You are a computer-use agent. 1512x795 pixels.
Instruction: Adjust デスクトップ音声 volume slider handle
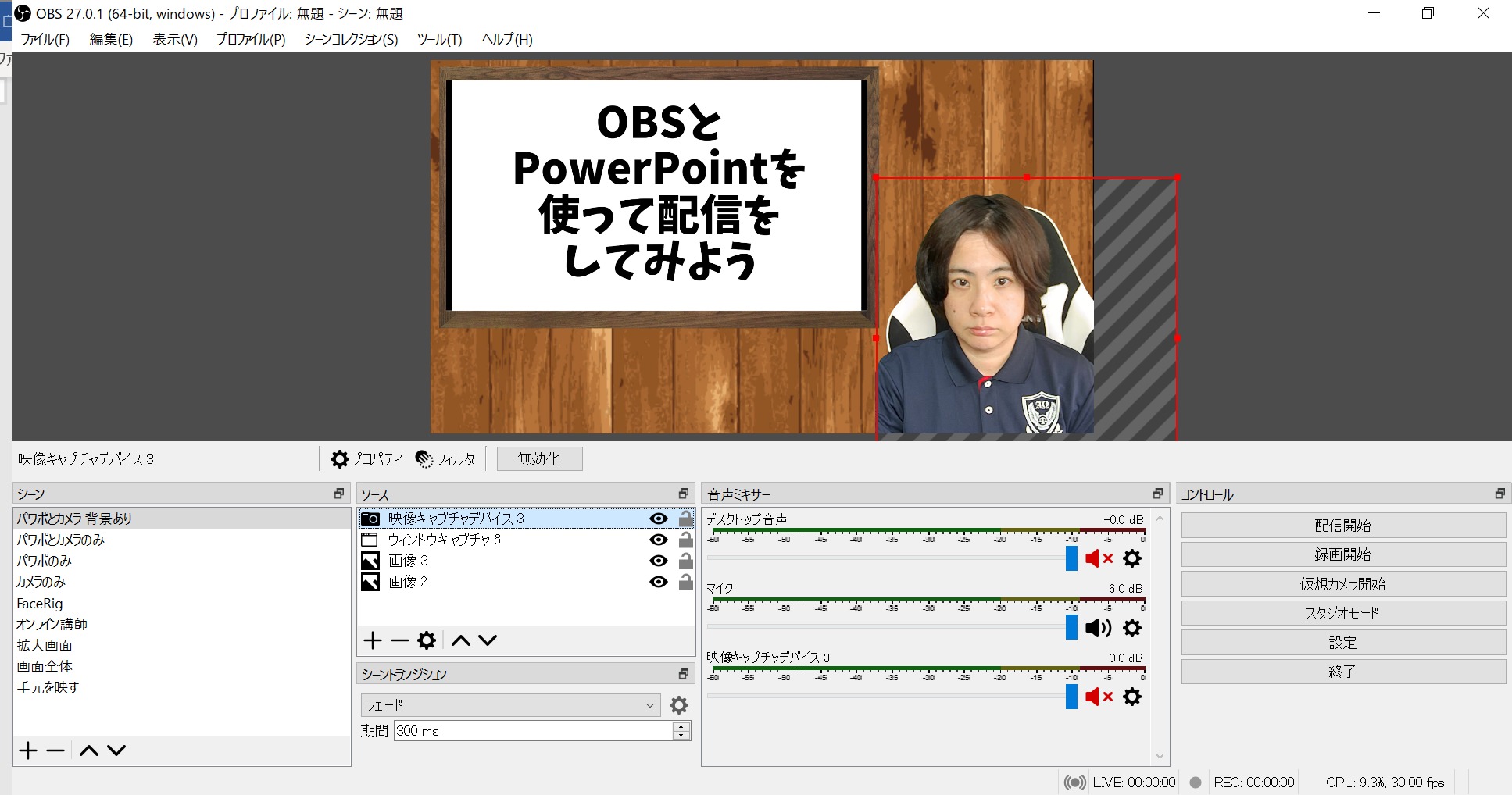[1071, 558]
